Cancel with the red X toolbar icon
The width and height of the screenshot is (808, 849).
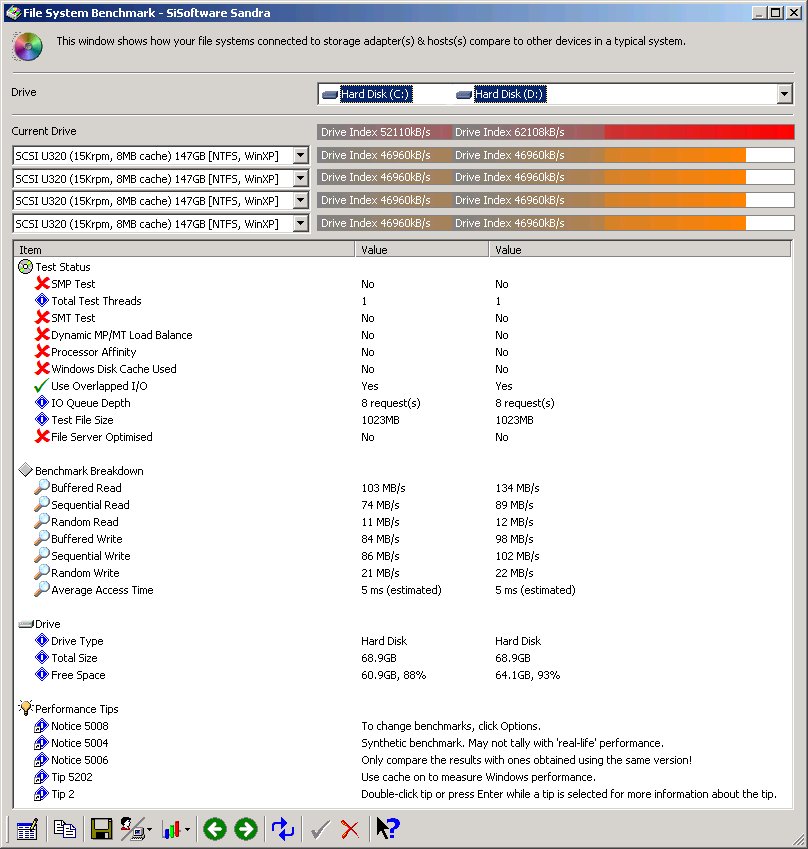[x=350, y=829]
